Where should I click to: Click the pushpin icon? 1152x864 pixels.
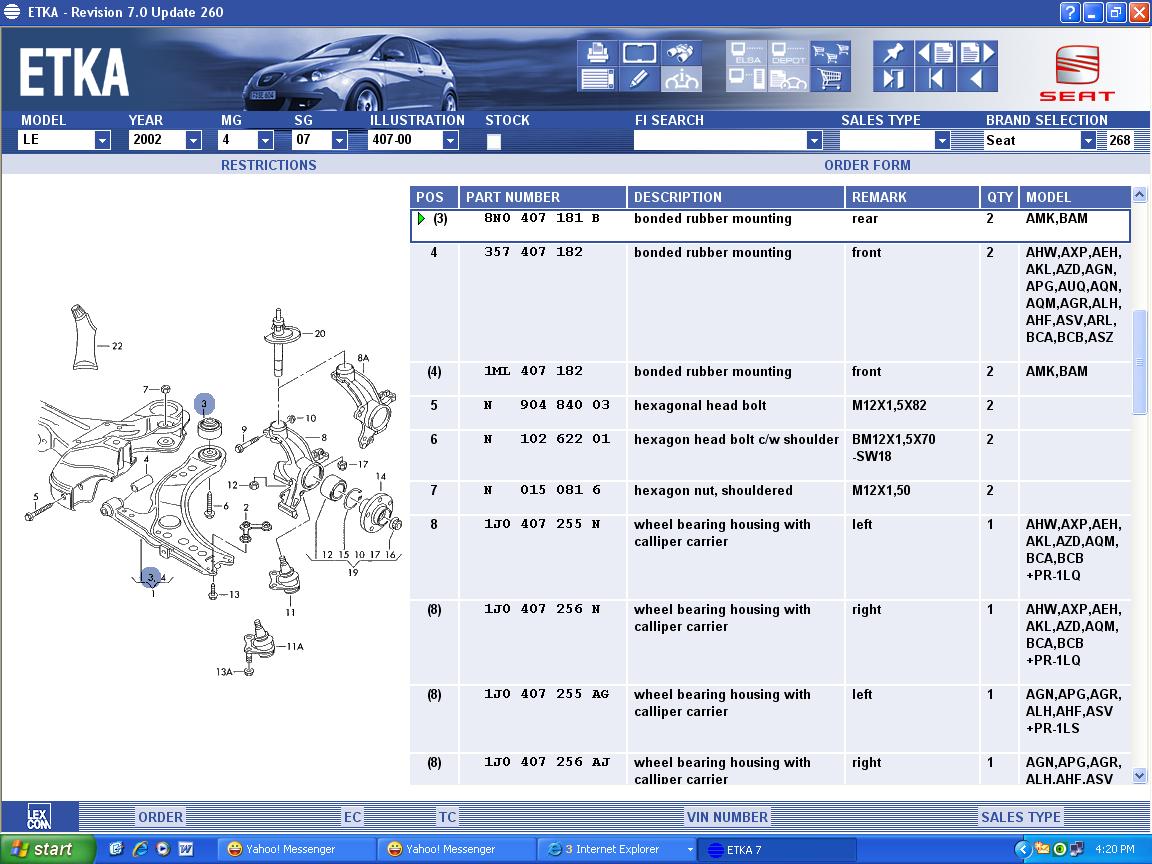[x=893, y=53]
